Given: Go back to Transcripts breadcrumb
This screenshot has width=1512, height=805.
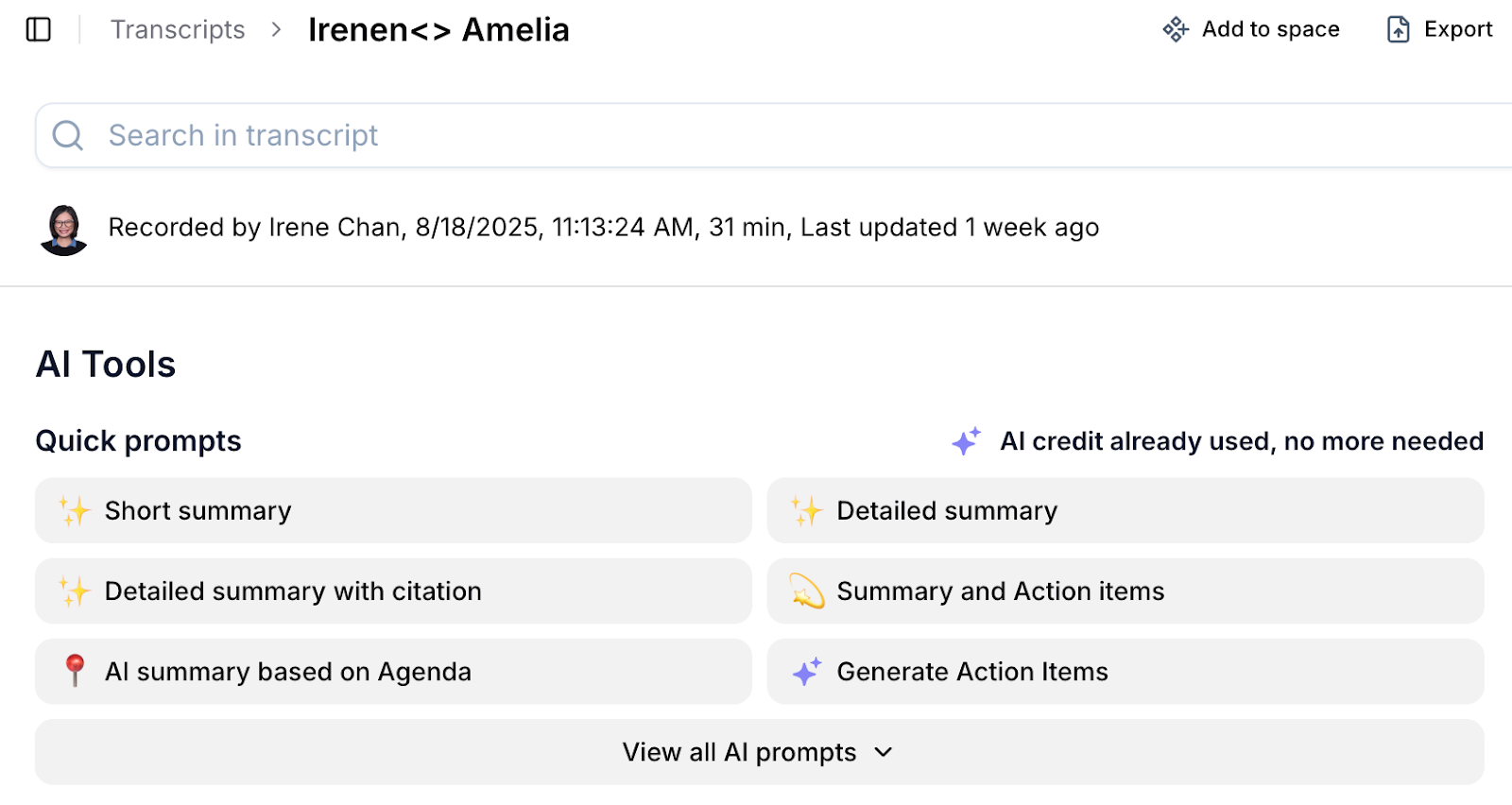Looking at the screenshot, I should (178, 29).
